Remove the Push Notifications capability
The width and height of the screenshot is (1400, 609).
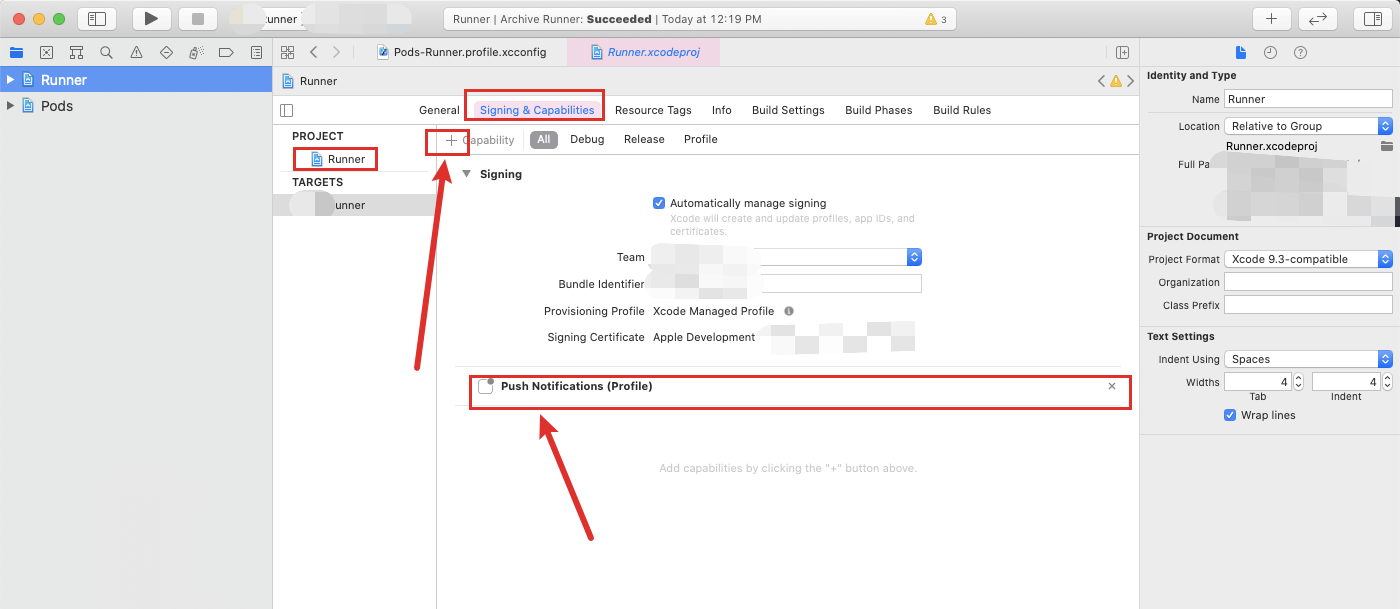click(1111, 385)
